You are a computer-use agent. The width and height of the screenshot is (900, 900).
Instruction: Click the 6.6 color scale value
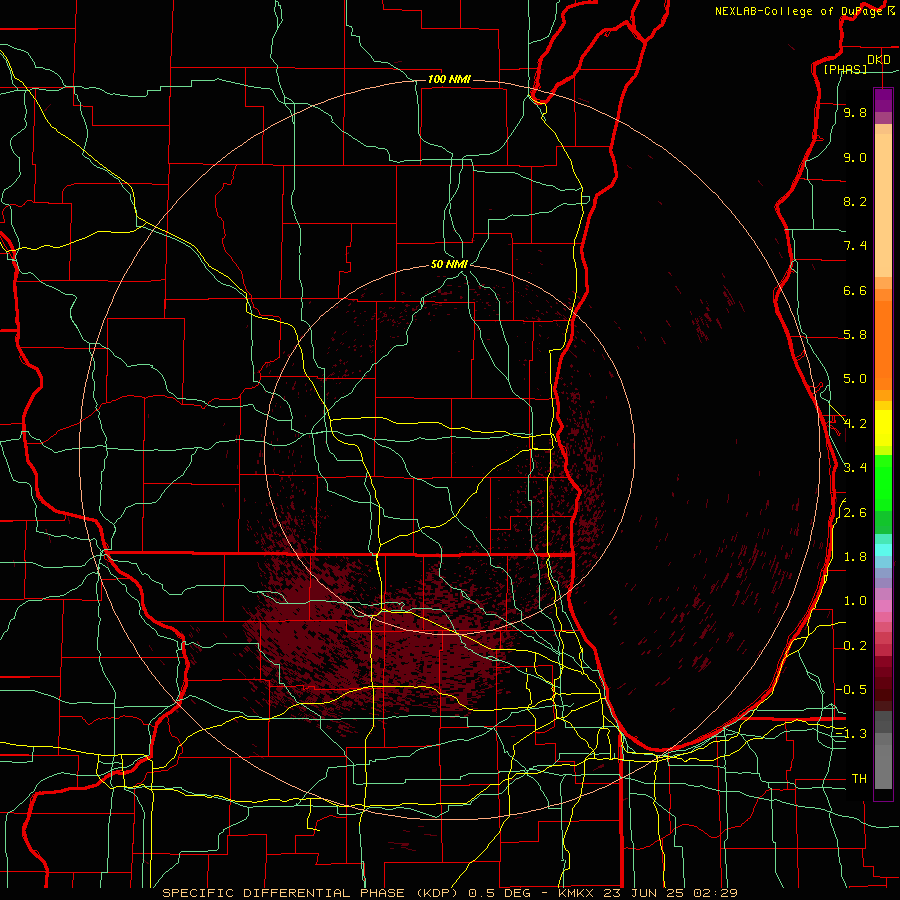[x=855, y=291]
